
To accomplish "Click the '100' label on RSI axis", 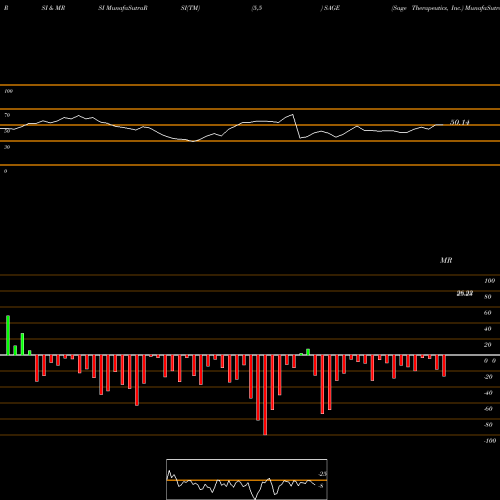I will click(8, 91).
